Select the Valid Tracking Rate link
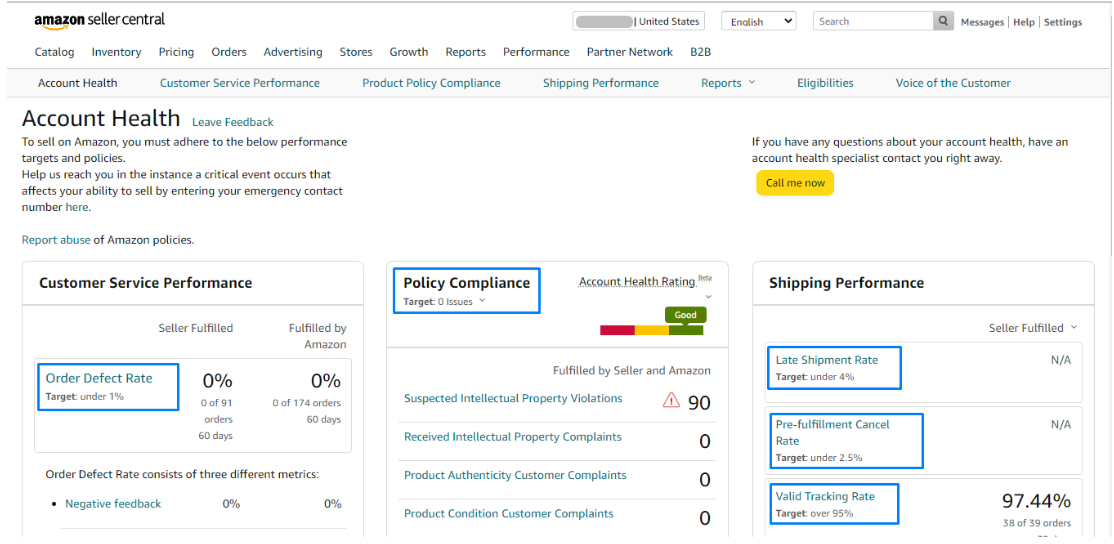This screenshot has height=544, width=1114. (x=825, y=496)
